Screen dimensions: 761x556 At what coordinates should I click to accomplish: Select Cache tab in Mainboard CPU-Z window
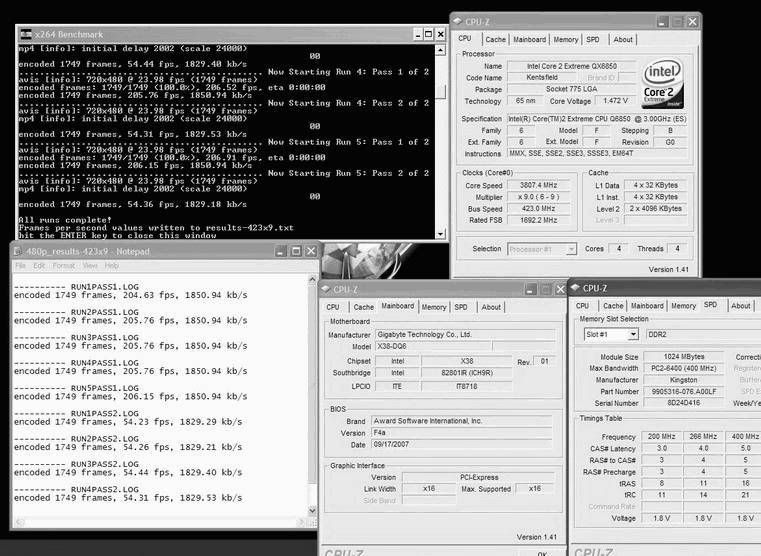click(x=364, y=307)
